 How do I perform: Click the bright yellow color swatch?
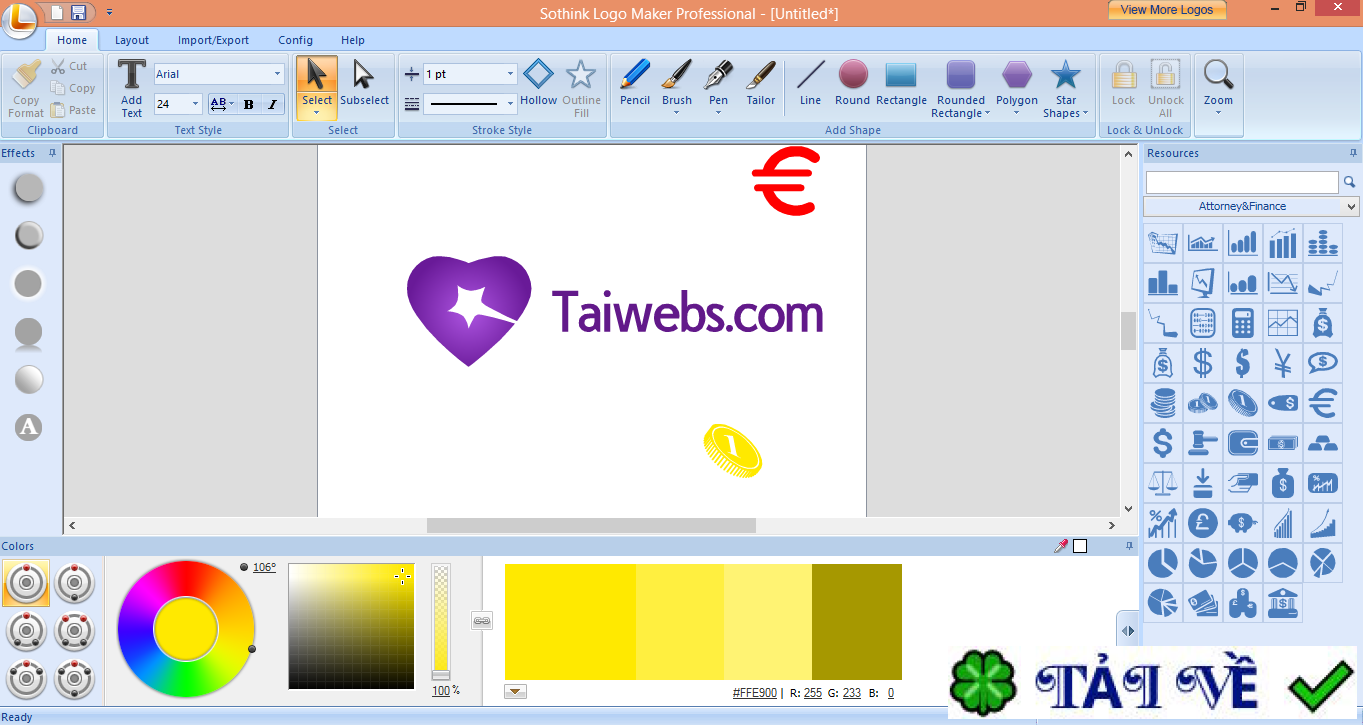pyautogui.click(x=570, y=622)
